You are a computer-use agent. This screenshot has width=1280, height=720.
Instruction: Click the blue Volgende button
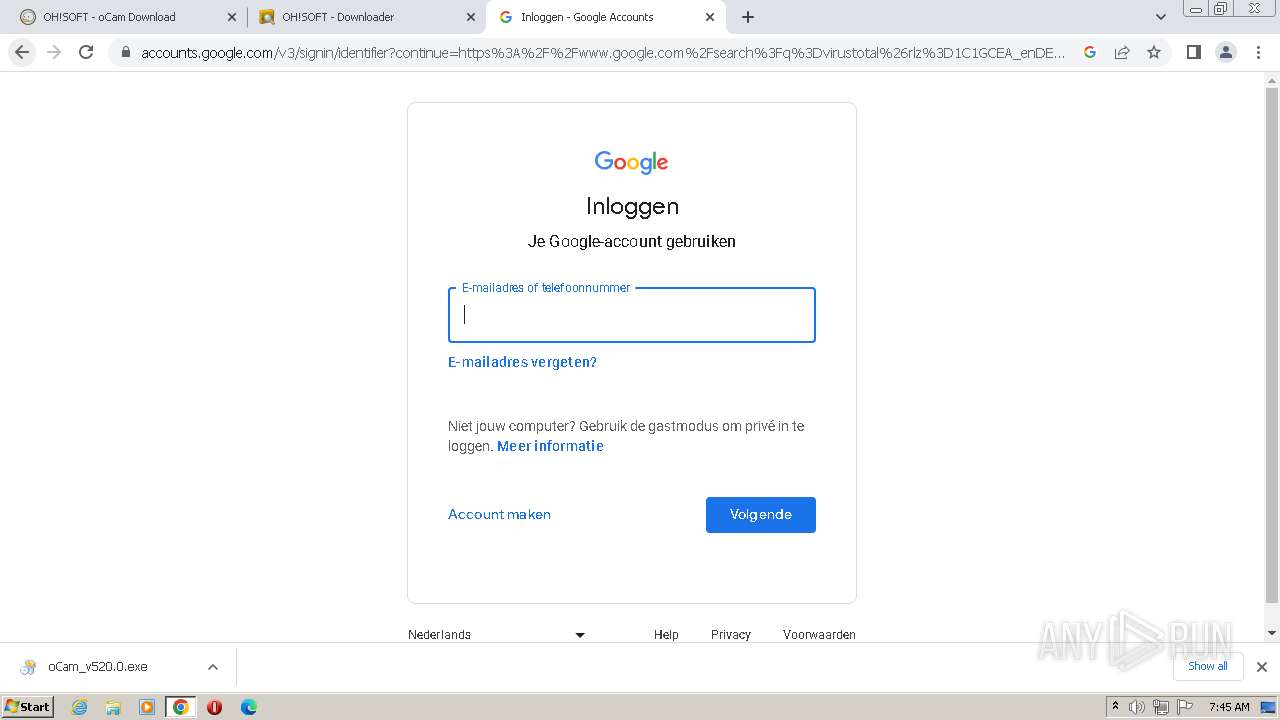click(761, 515)
